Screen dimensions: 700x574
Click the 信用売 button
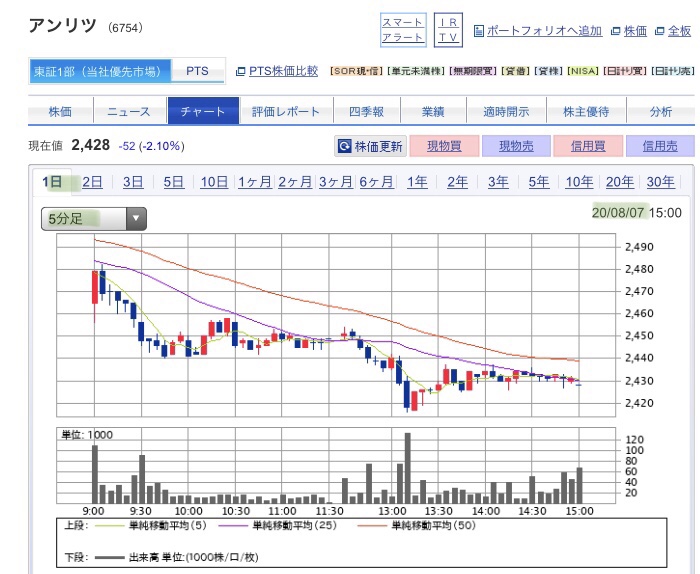coord(659,147)
